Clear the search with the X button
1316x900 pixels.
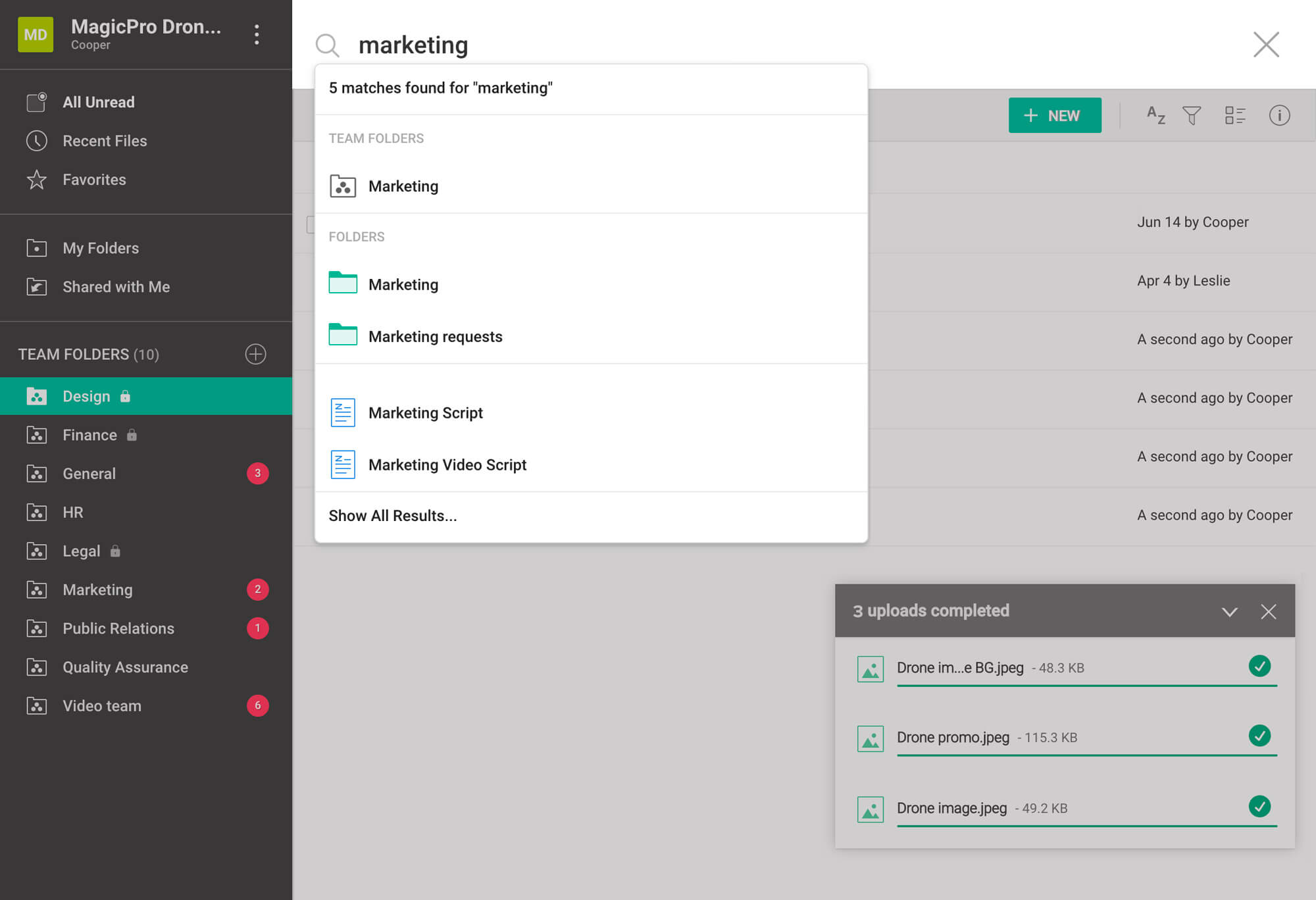pos(1266,45)
